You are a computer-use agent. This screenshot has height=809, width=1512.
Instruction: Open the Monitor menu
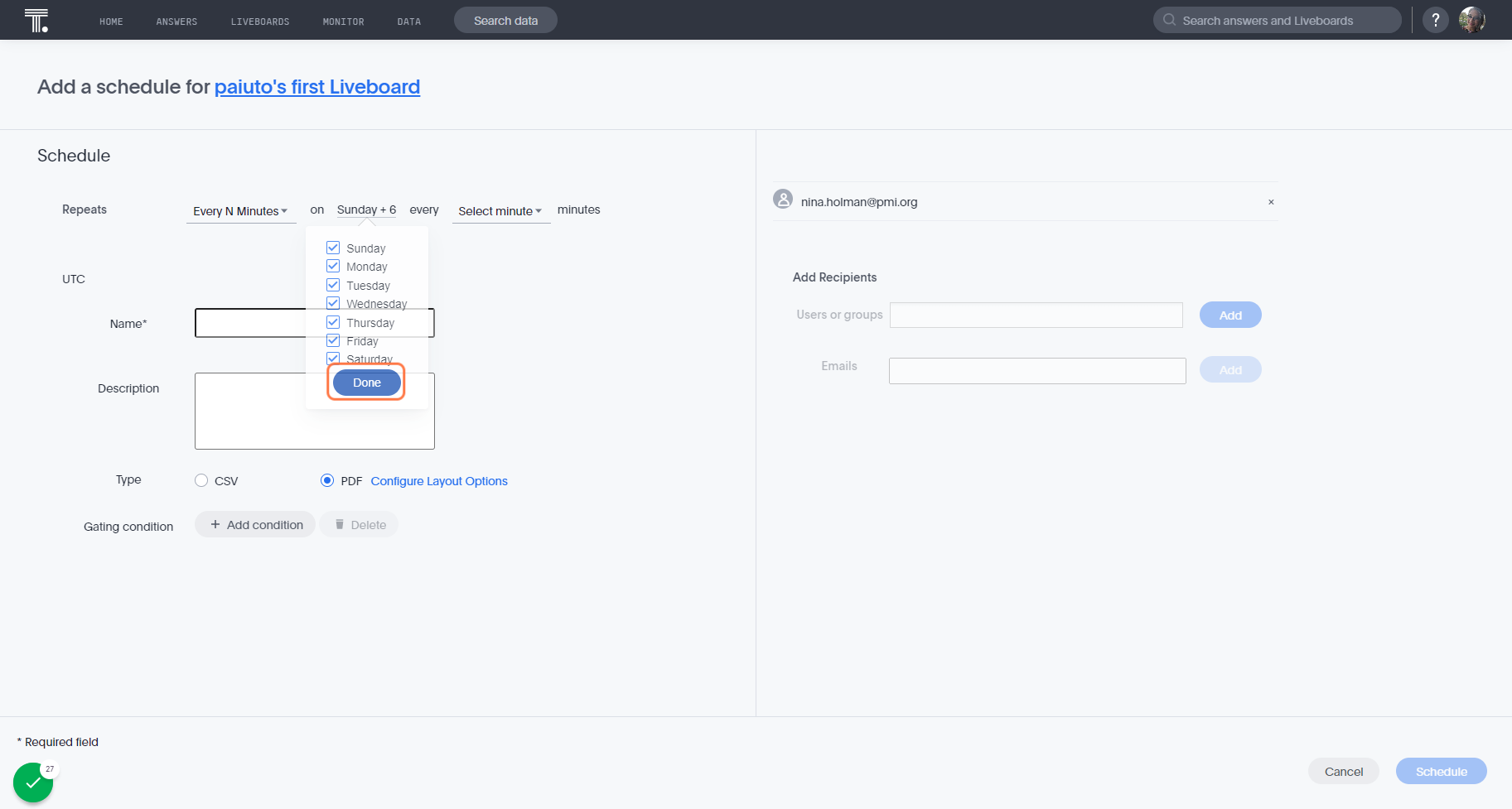pos(343,22)
